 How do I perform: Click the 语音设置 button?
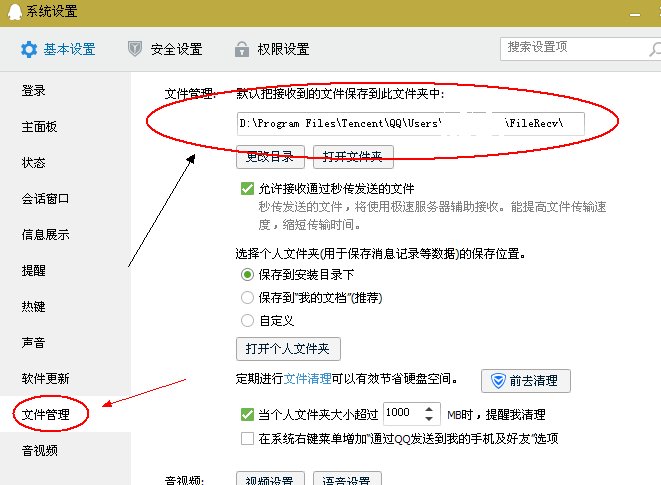click(x=347, y=479)
